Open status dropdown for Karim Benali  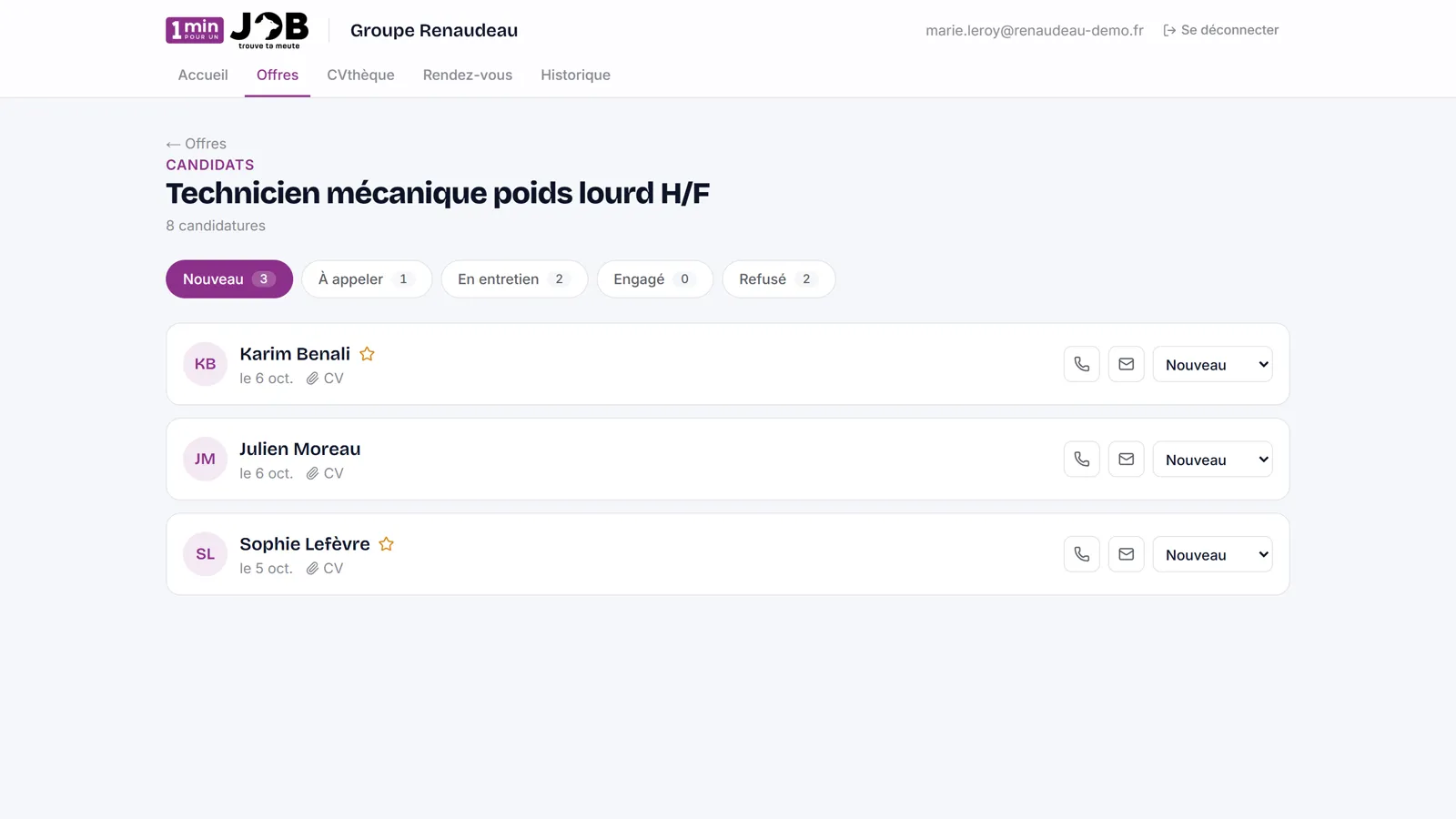pos(1212,364)
